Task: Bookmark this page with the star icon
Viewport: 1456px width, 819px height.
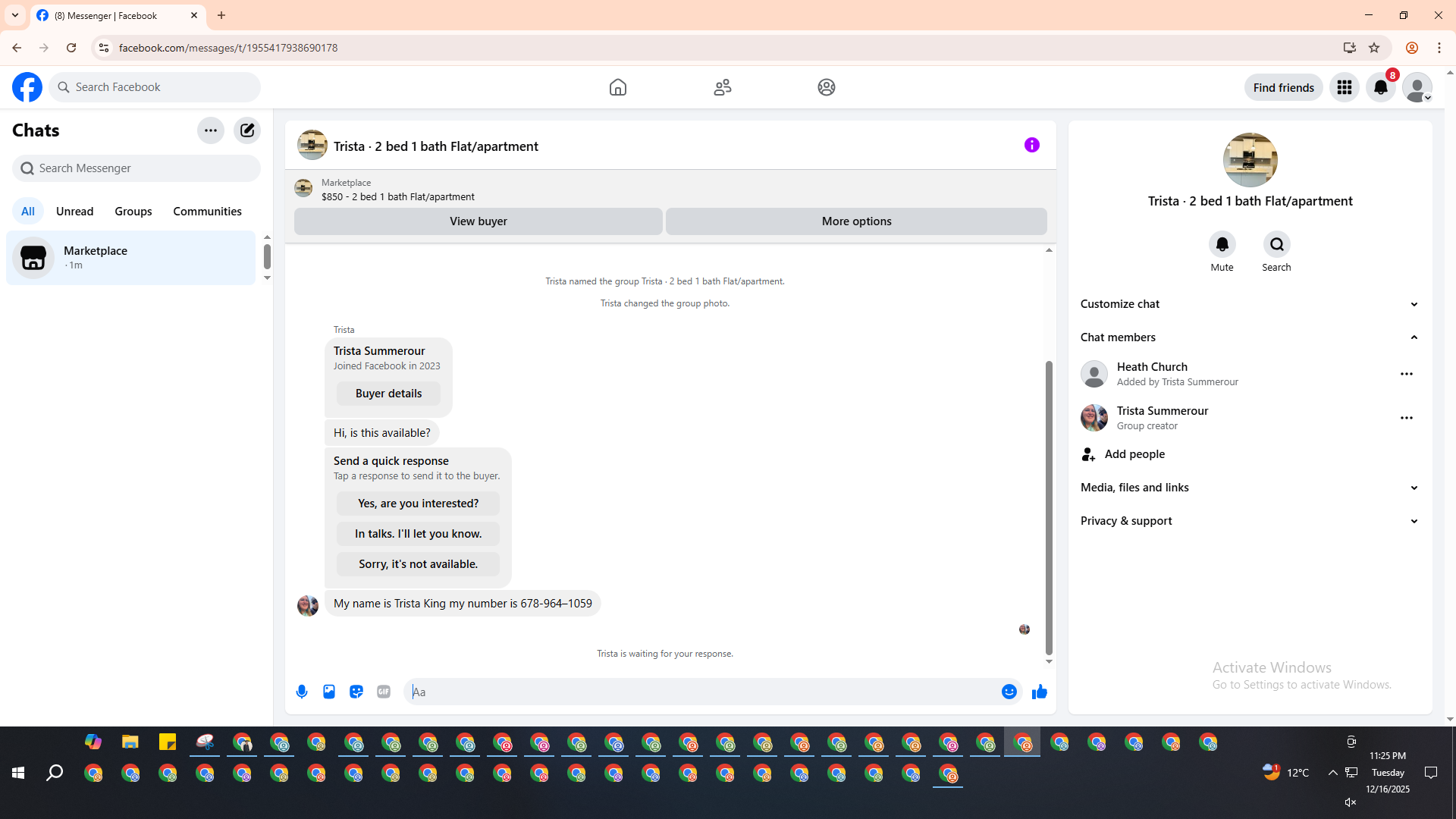Action: click(1374, 48)
